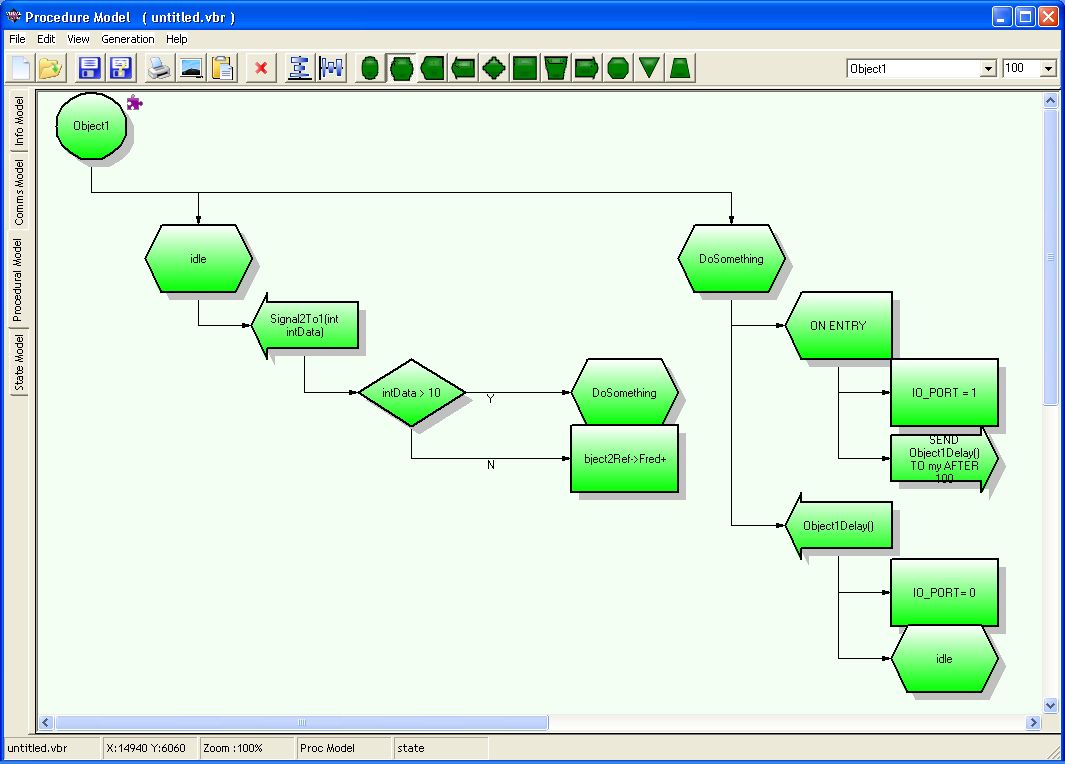The height and width of the screenshot is (764, 1065).
Task: Select the trapezoid shape tool at toolbar end
Action: [680, 68]
